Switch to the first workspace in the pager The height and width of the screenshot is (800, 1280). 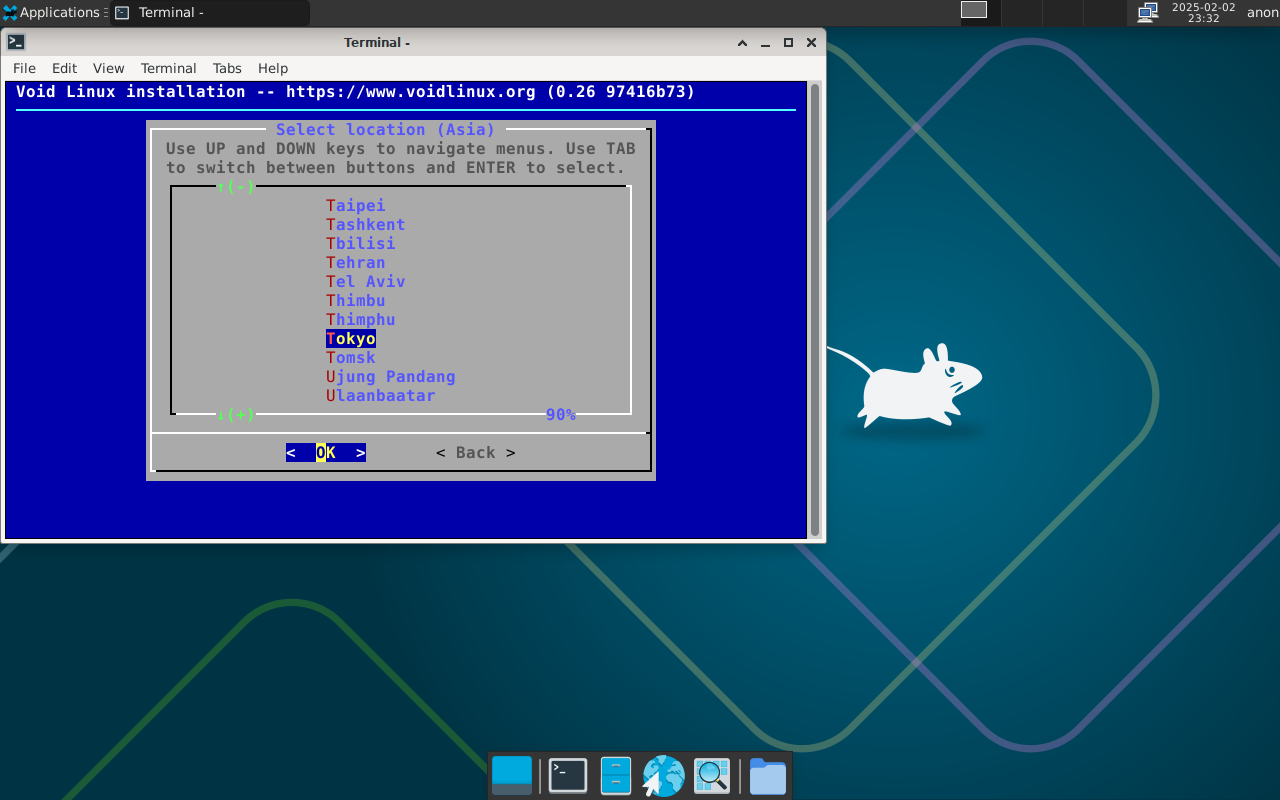(974, 10)
